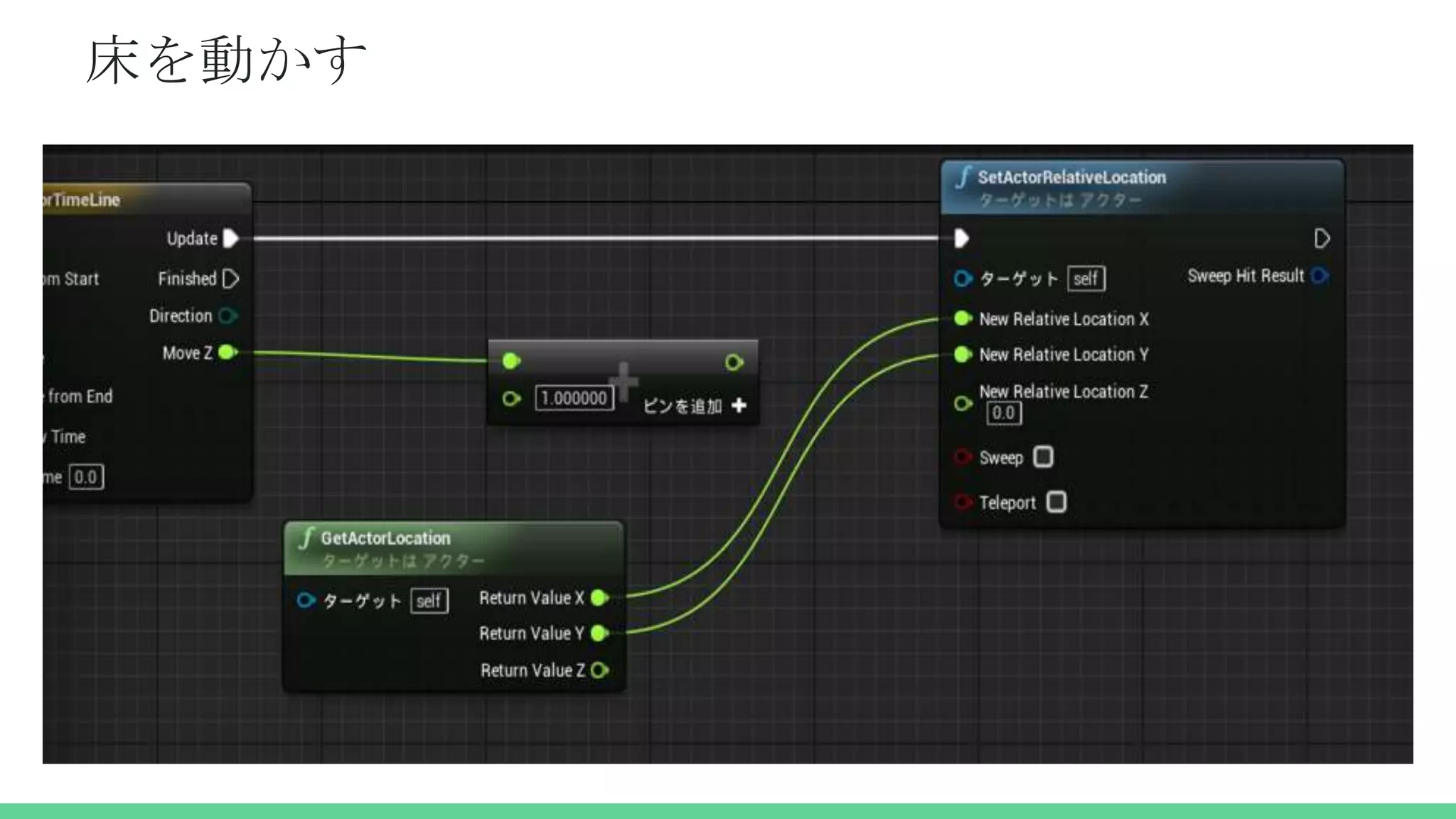The image size is (1456, 819).
Task: Click the add node's output pin
Action: 734,363
